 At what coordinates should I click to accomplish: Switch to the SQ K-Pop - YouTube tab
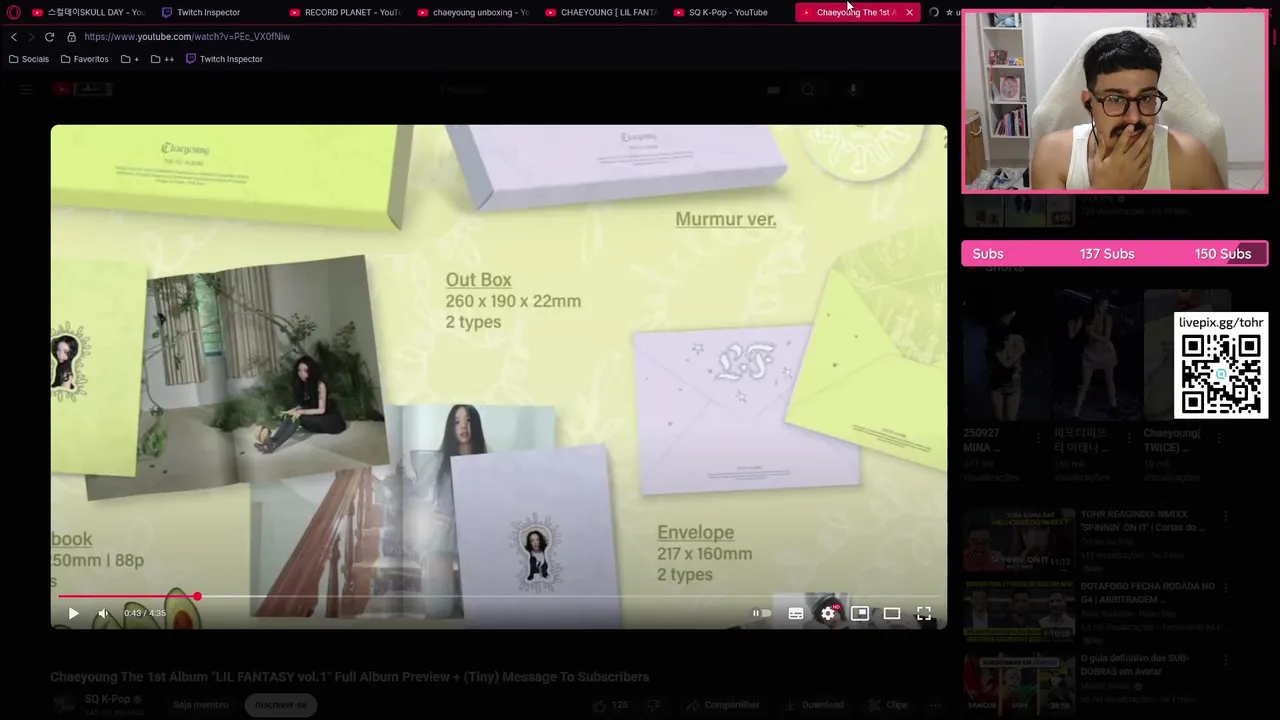click(729, 12)
